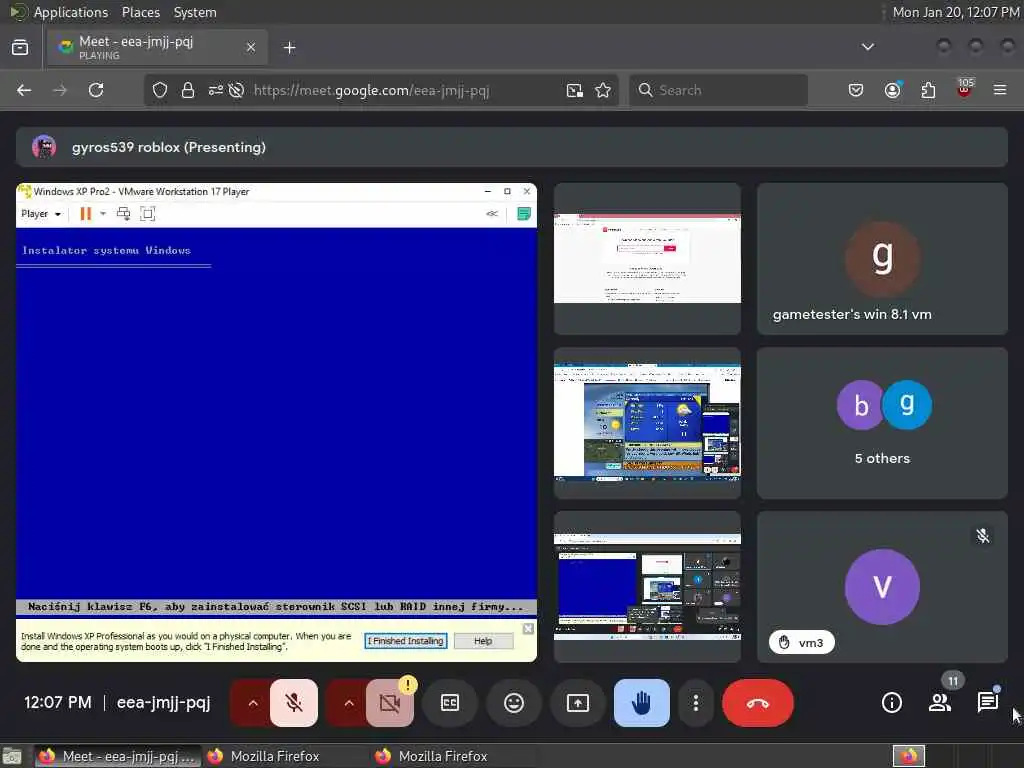
Task: Open Firefox hamburger menu
Action: 1000,90
